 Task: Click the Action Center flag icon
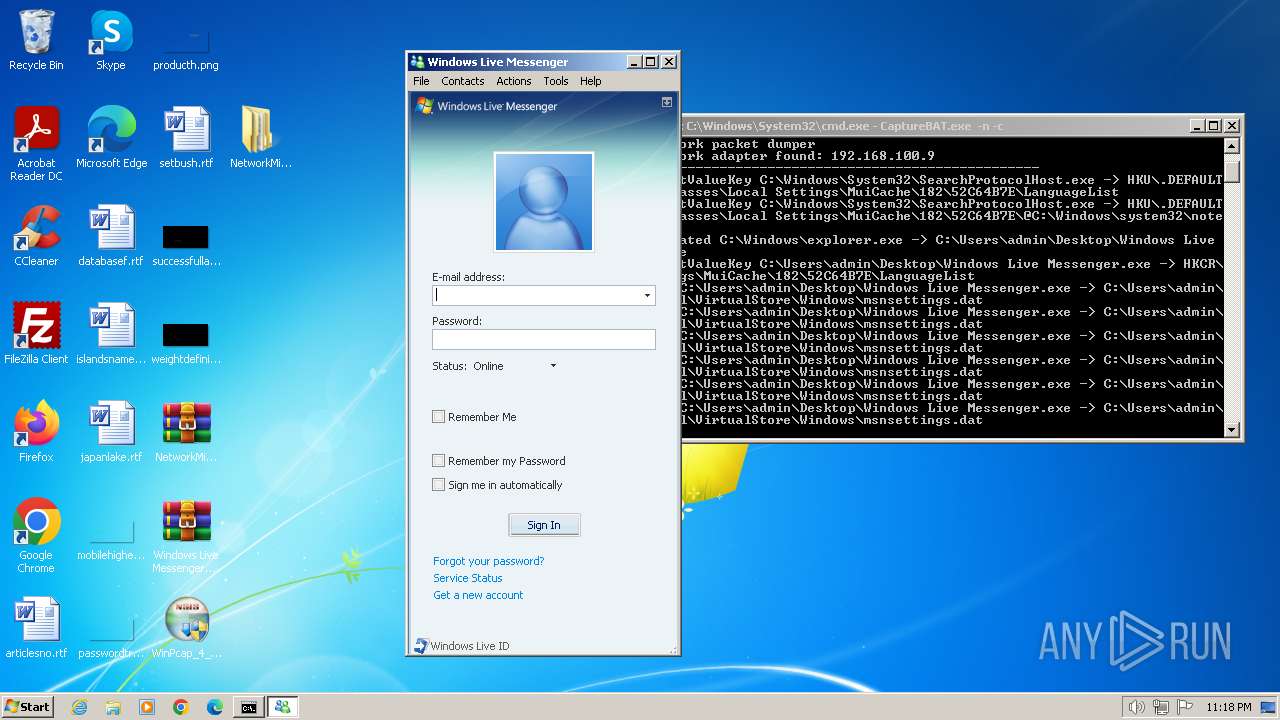(1184, 707)
